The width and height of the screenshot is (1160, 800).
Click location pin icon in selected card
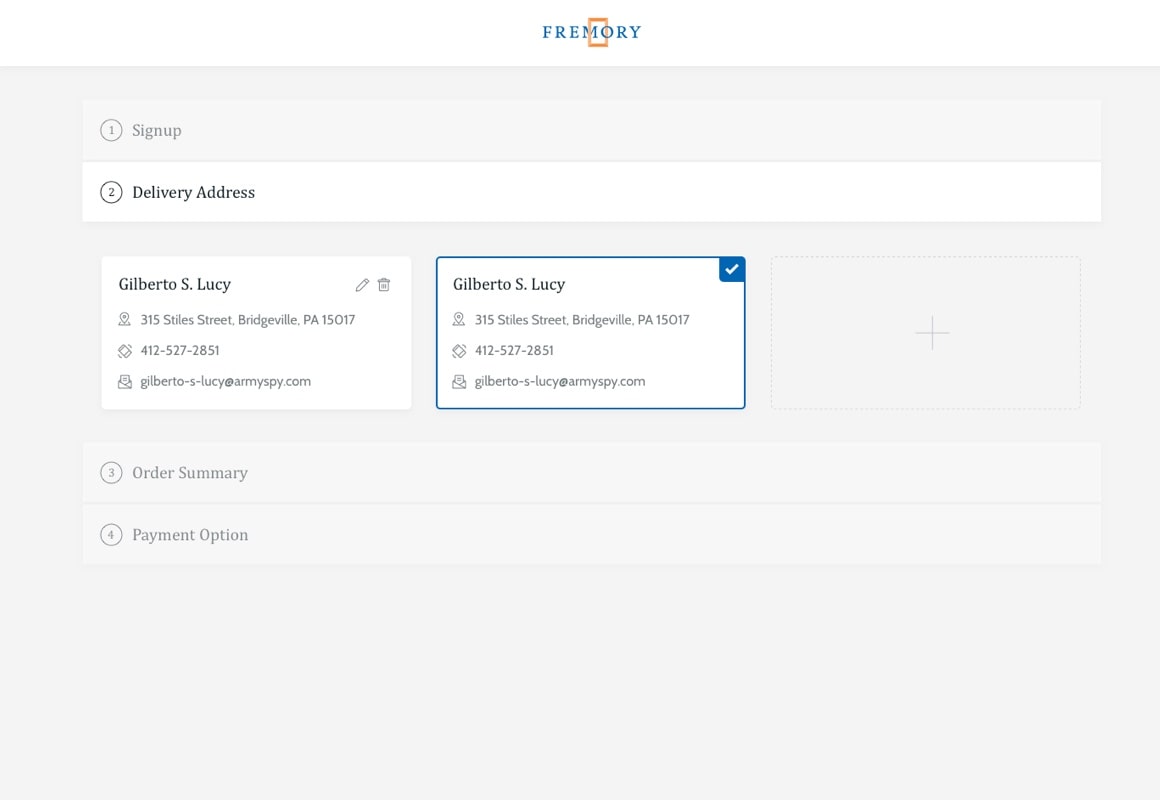(459, 320)
